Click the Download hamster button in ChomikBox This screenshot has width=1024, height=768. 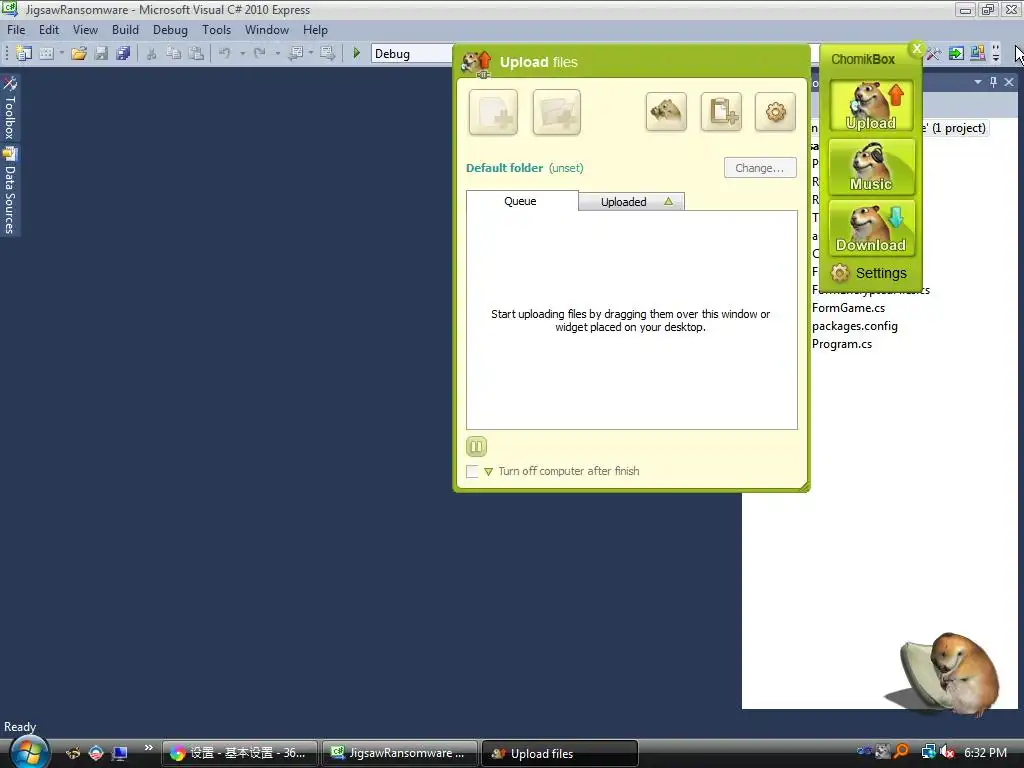(871, 228)
